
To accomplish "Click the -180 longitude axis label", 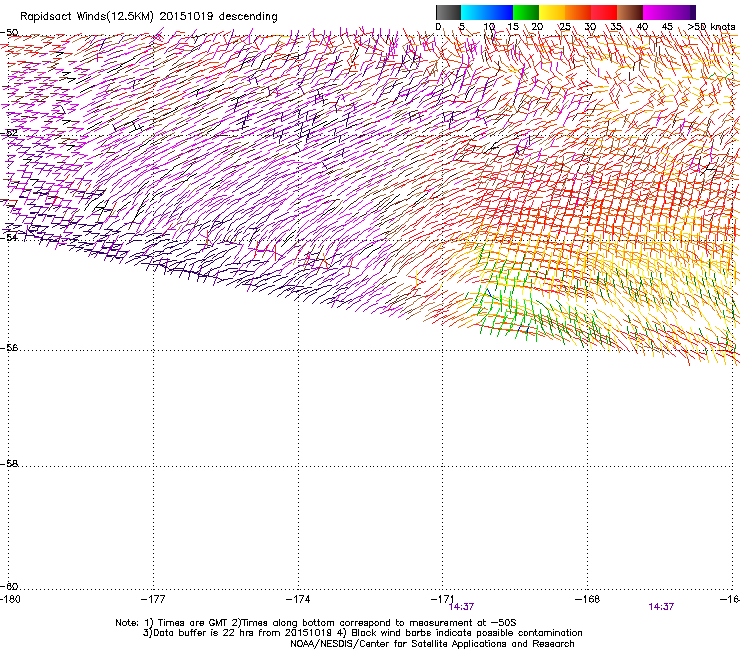I will tap(11, 599).
